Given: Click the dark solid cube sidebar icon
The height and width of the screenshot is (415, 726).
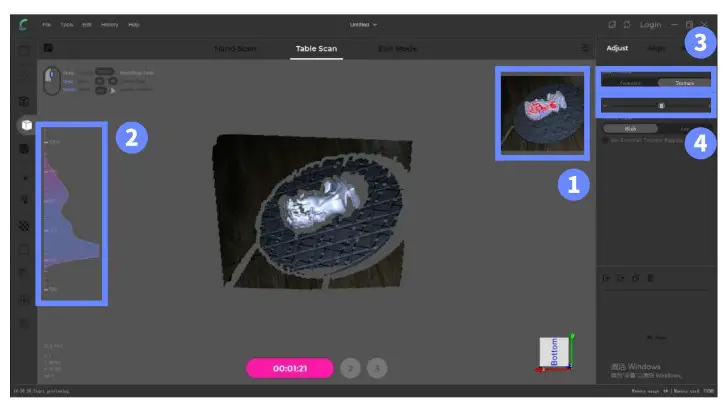Looking at the screenshot, I should [24, 149].
